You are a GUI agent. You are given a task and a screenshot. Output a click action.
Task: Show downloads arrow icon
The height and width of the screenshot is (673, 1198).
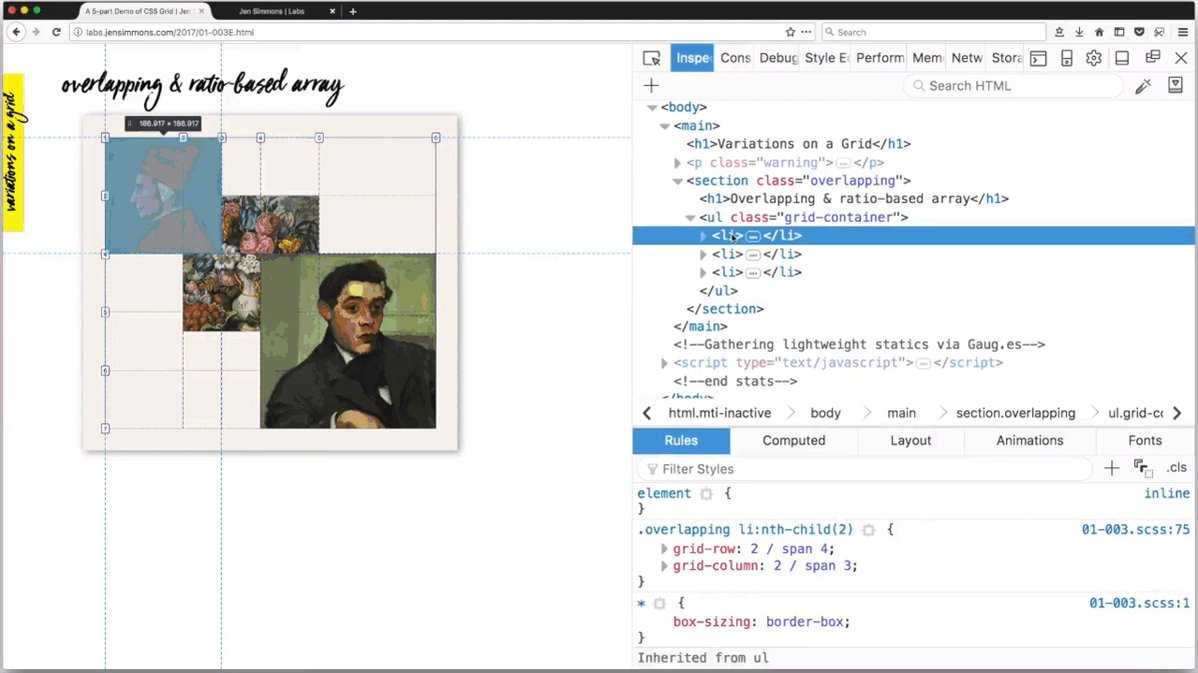[1079, 32]
